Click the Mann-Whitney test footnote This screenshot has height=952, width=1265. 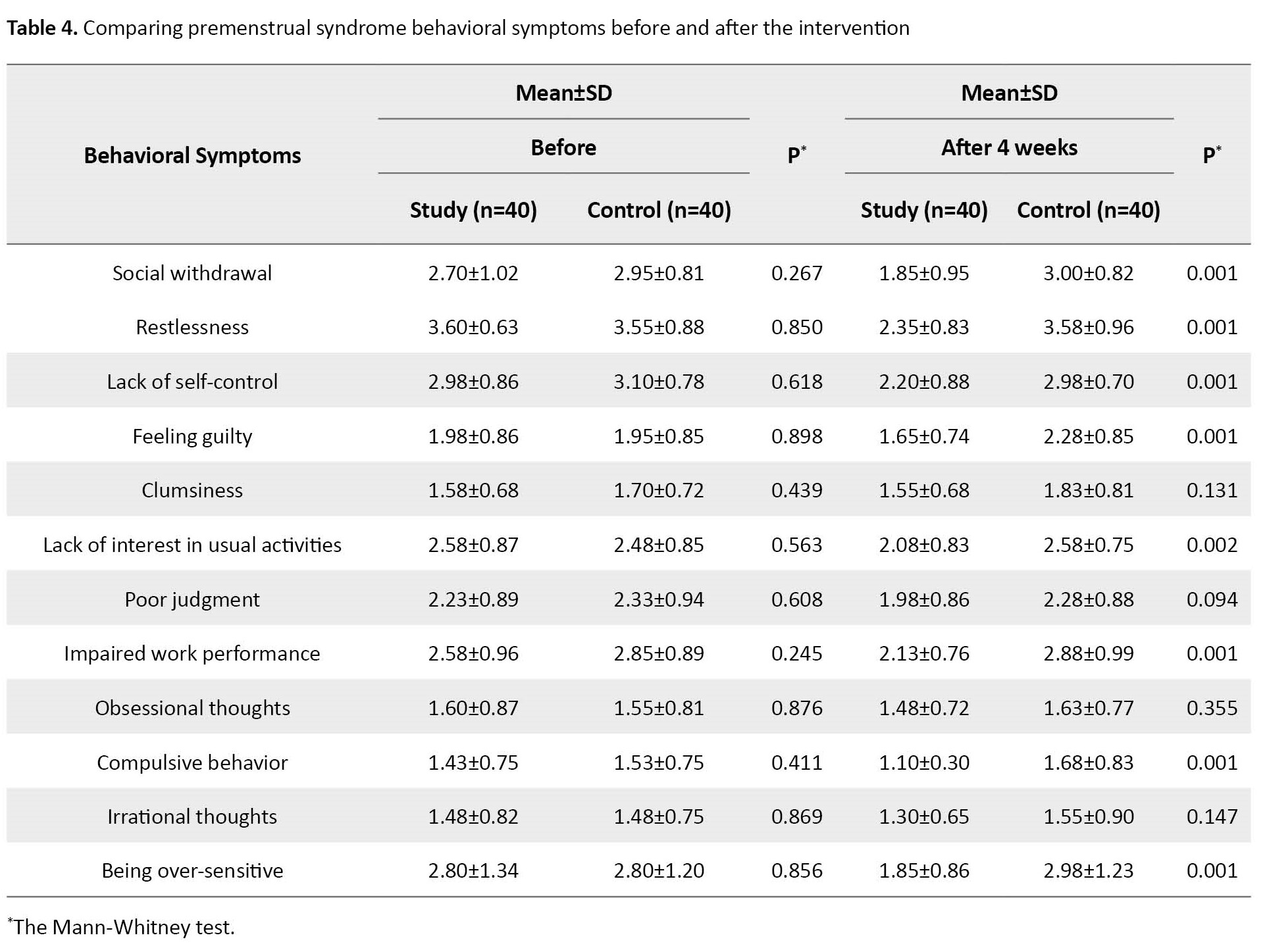pyautogui.click(x=121, y=927)
